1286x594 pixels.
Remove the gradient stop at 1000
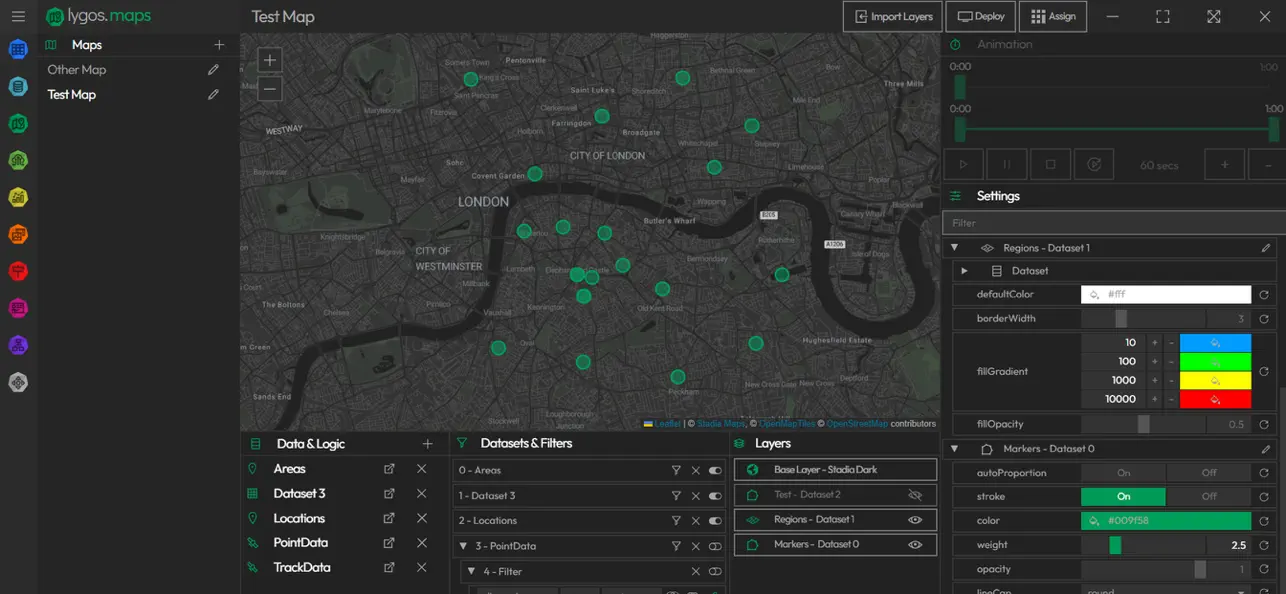(1171, 380)
